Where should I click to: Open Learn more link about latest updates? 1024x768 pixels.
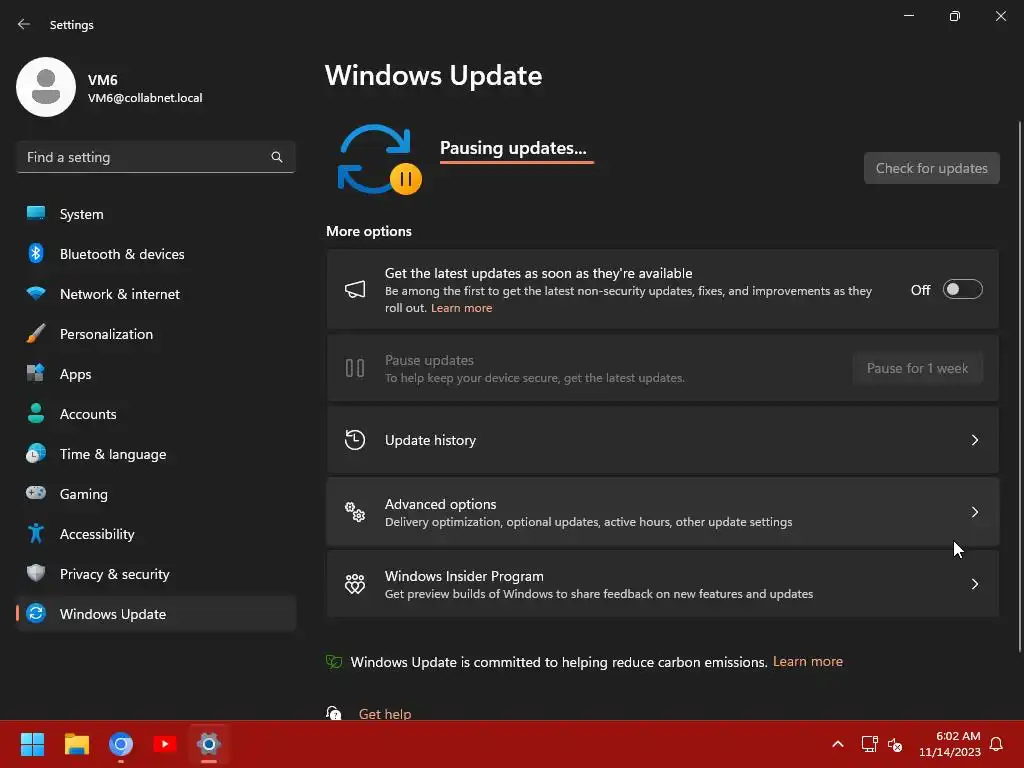click(x=461, y=308)
